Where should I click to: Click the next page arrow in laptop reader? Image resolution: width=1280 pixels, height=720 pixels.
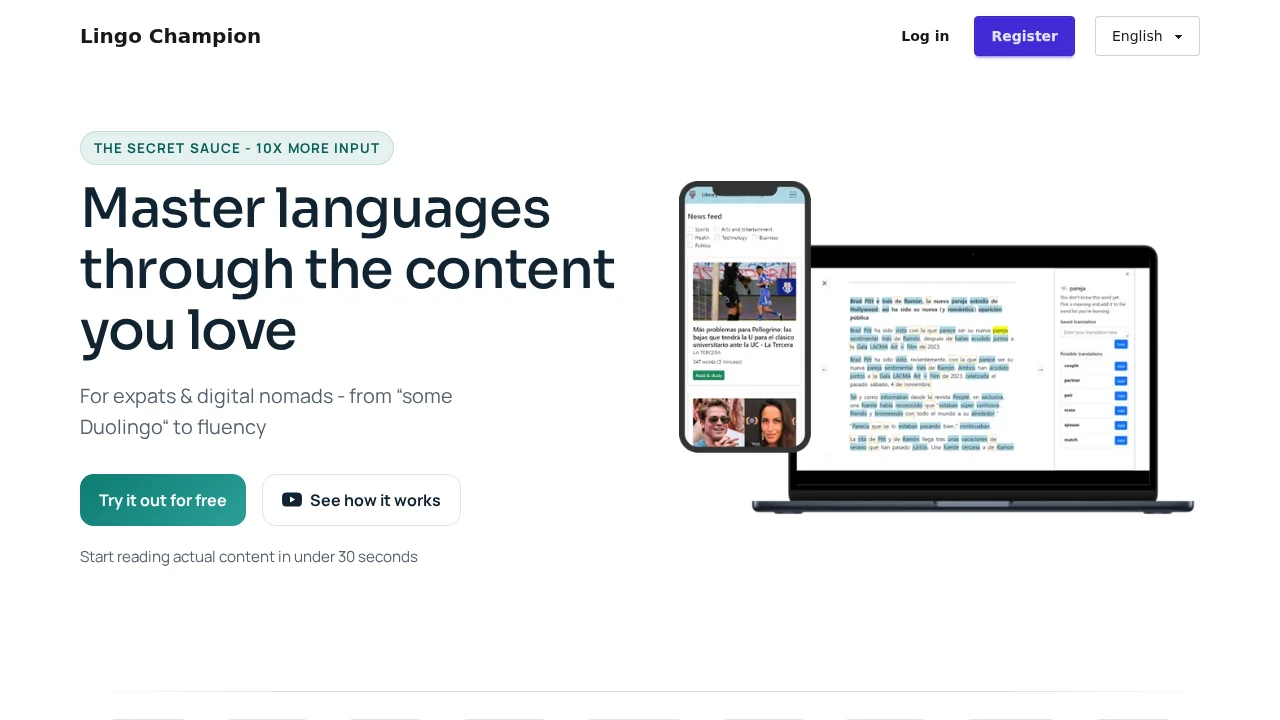pyautogui.click(x=1040, y=369)
